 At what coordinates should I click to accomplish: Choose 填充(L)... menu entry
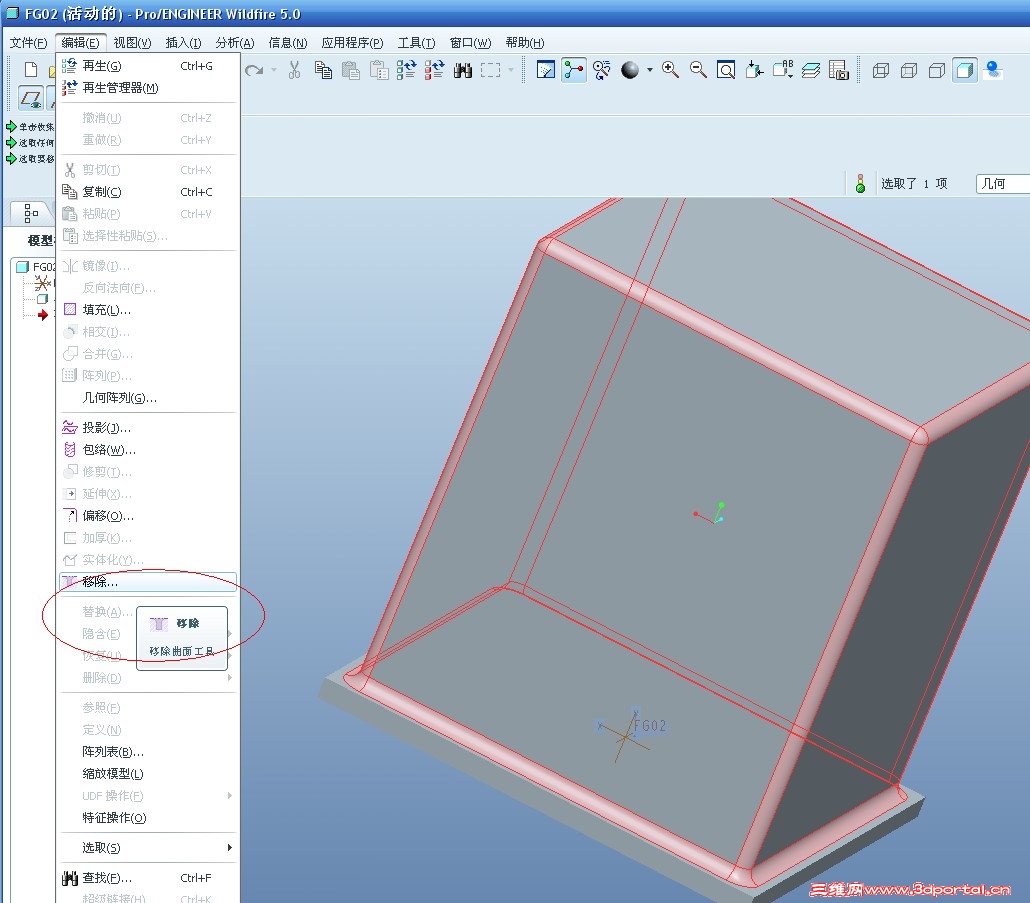(147, 309)
